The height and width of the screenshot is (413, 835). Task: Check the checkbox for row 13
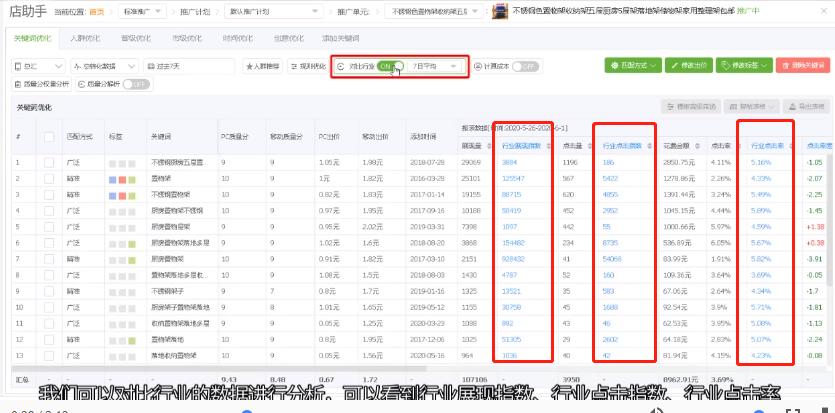[x=49, y=356]
